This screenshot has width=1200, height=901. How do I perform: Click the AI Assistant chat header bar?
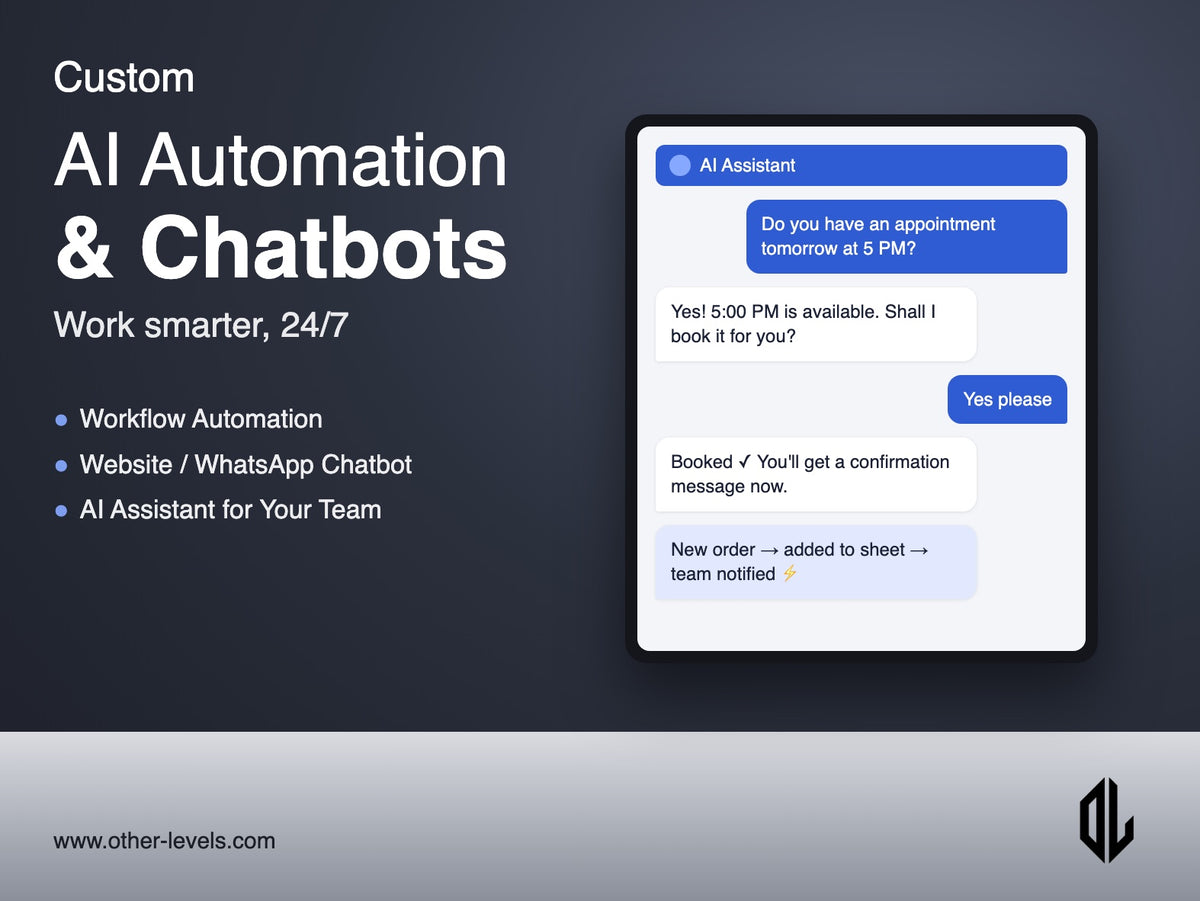pyautogui.click(x=861, y=165)
